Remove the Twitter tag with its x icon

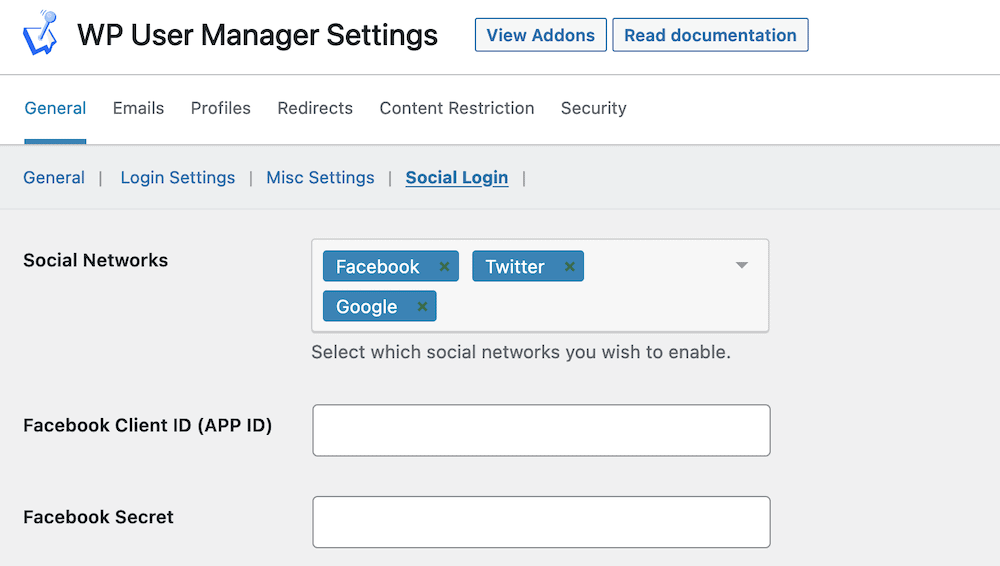570,266
